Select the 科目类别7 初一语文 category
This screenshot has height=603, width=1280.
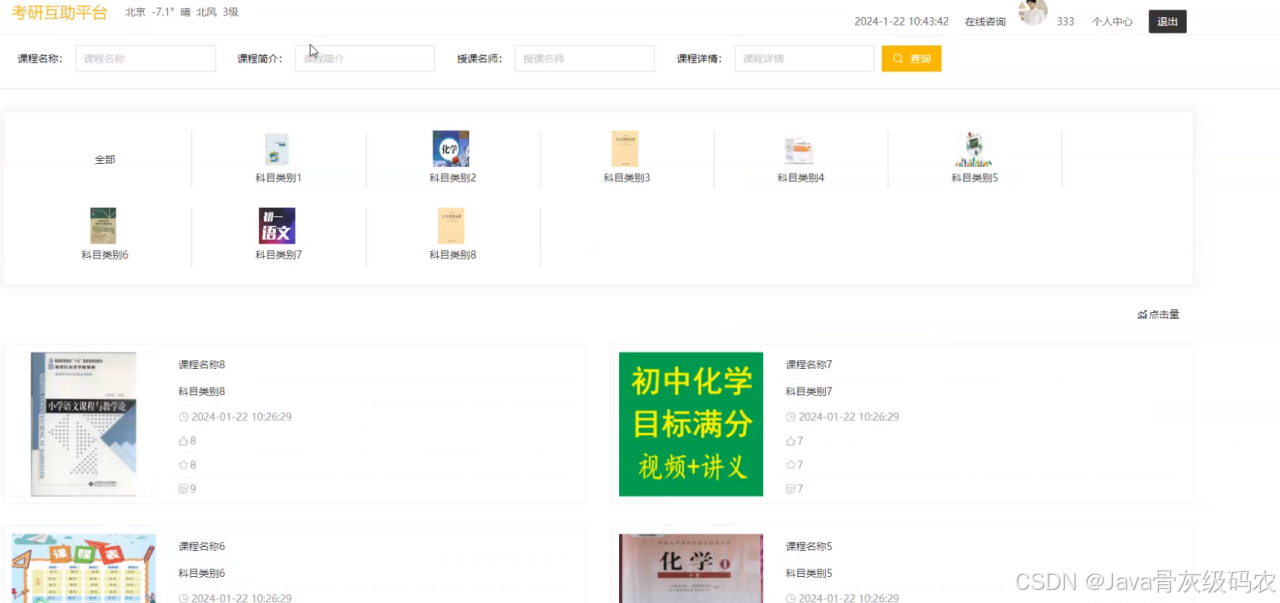276,226
